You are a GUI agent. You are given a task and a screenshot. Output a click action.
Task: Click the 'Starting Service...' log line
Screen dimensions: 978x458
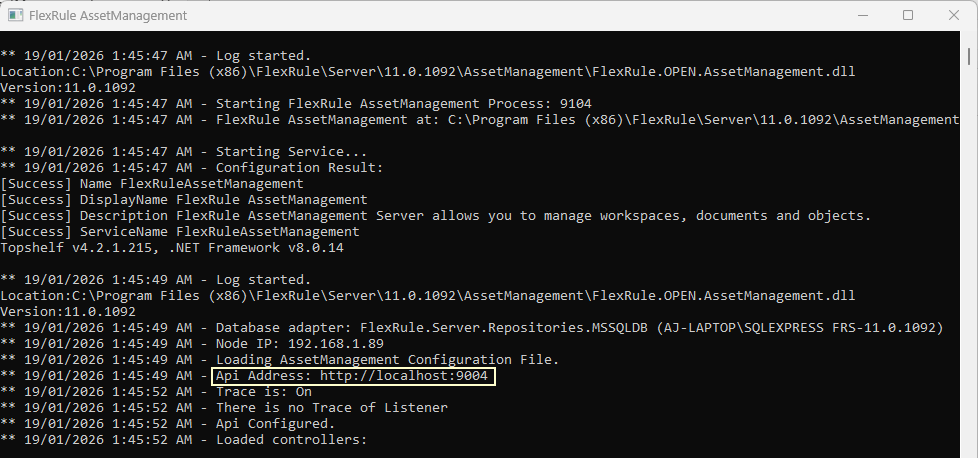[x=184, y=152]
